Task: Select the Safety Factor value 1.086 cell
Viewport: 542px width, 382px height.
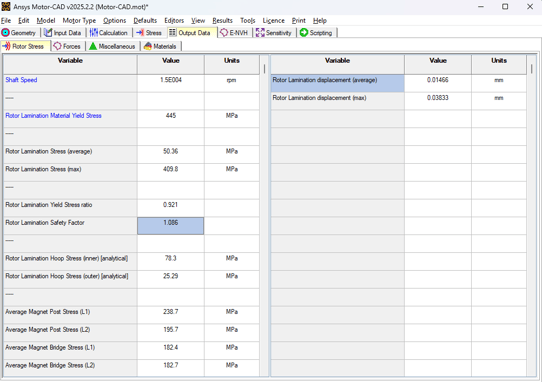Action: tap(171, 226)
